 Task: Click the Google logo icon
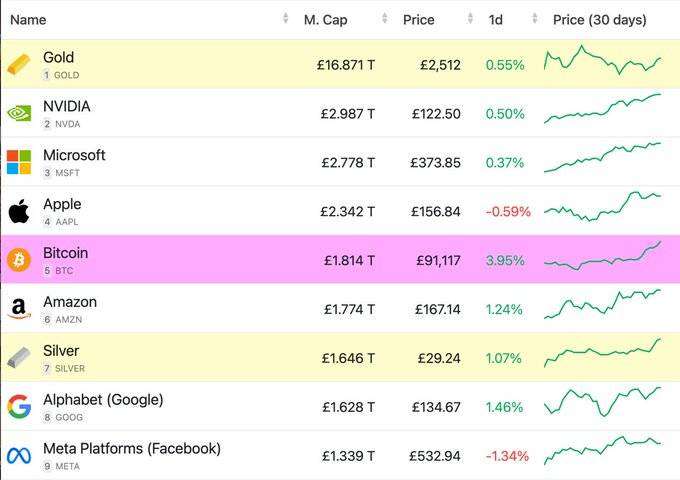19,407
